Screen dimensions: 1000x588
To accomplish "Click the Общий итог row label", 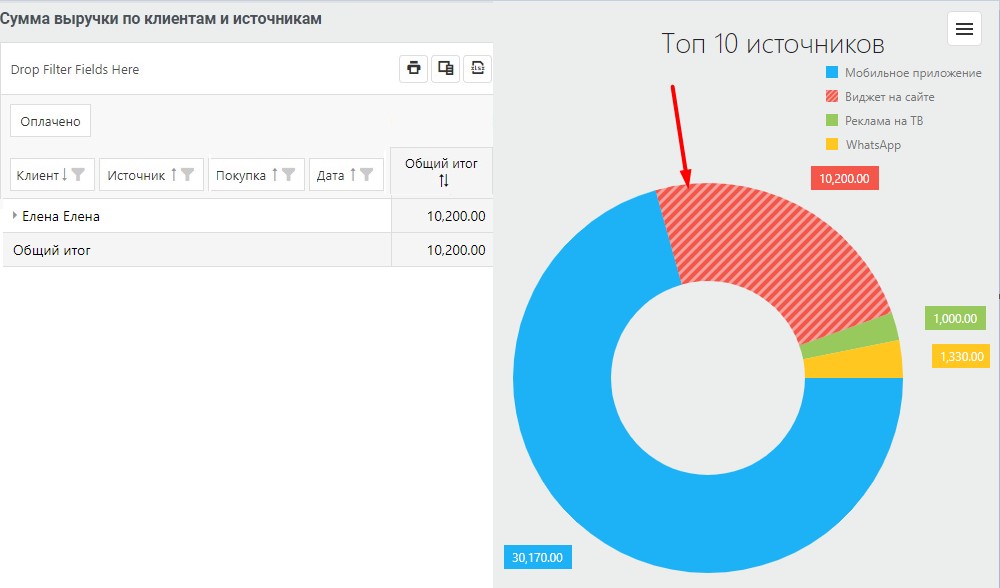I will coord(52,251).
